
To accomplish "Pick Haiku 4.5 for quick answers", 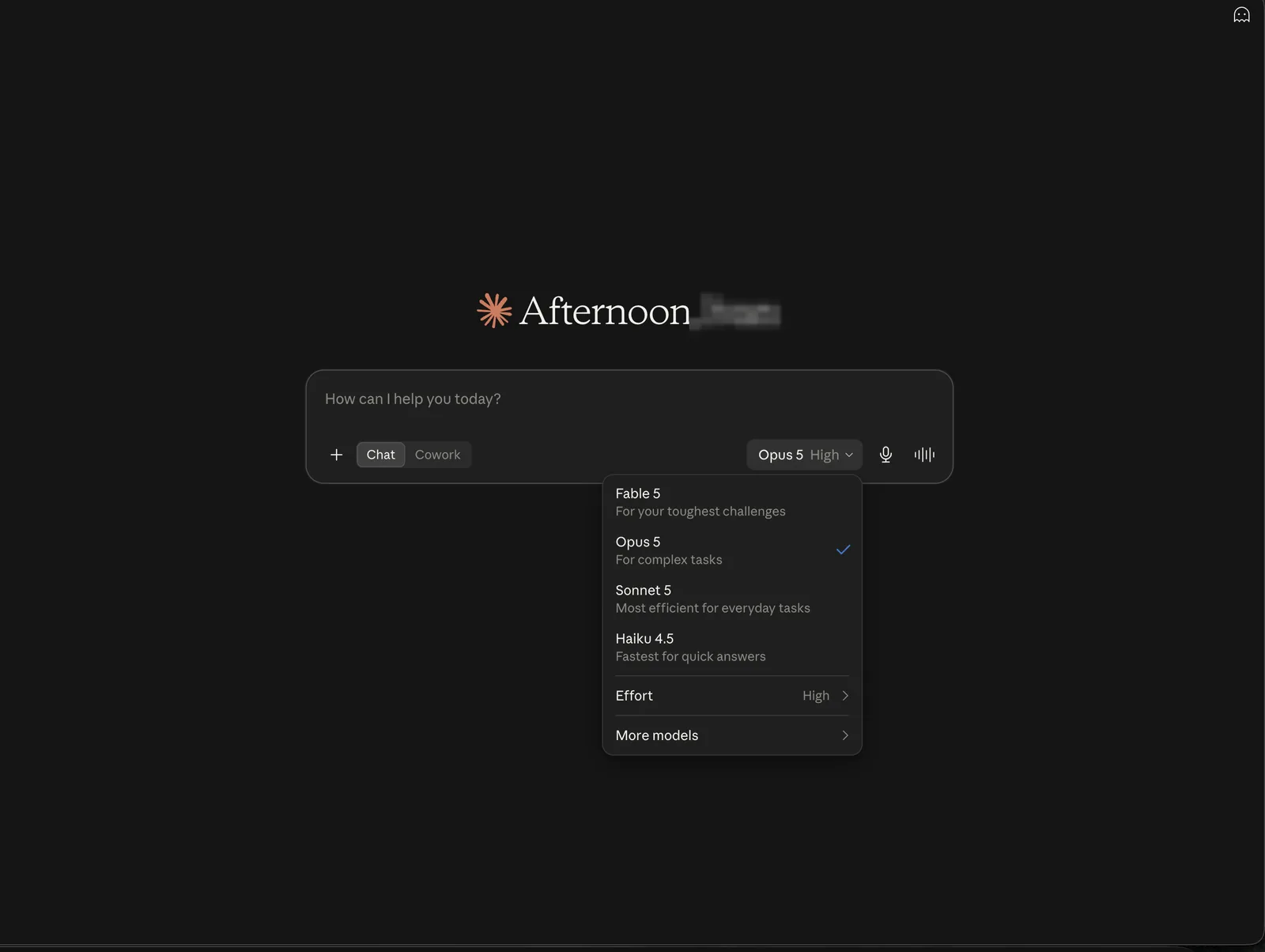I will pyautogui.click(x=732, y=647).
